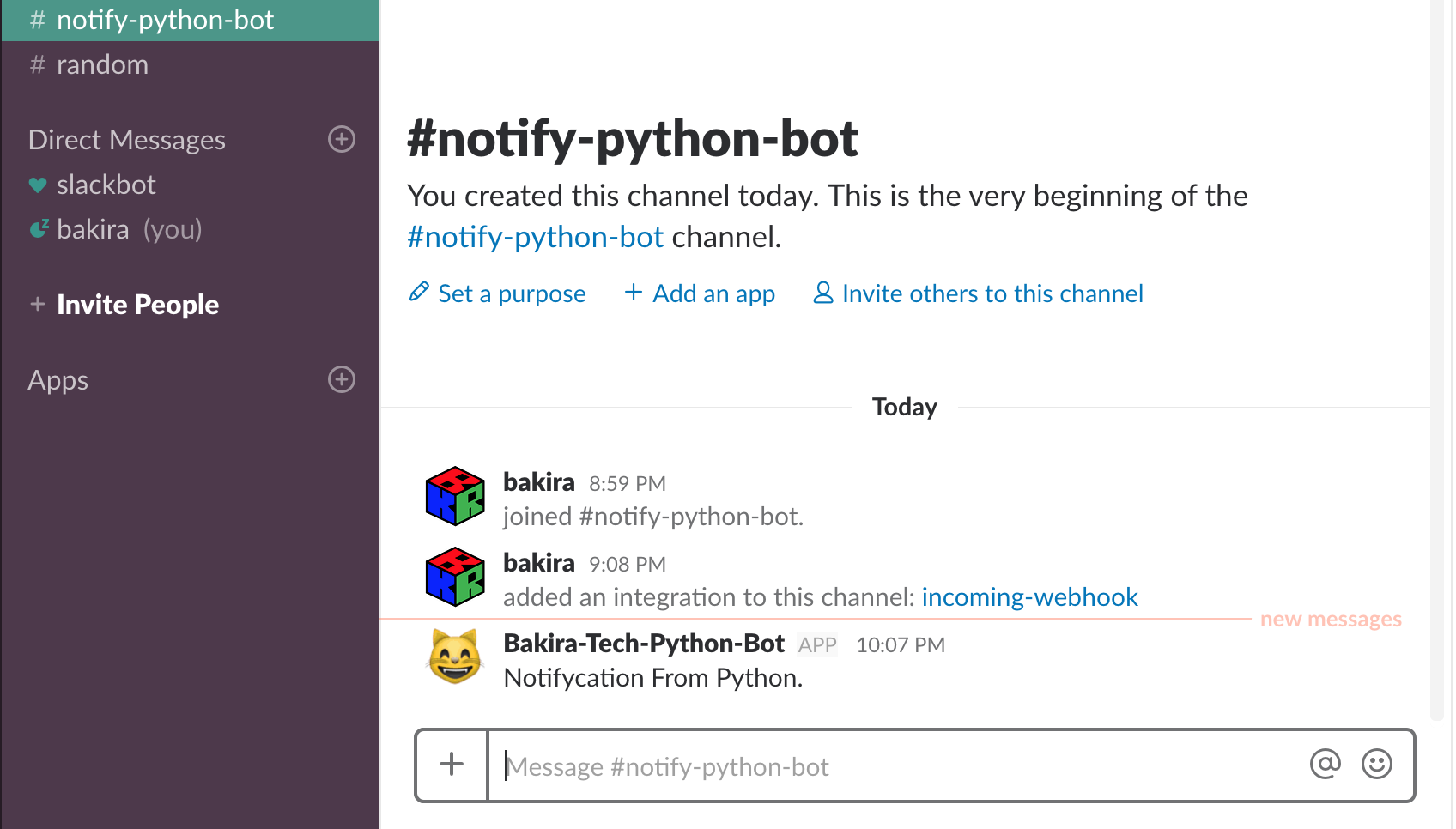The image size is (1456, 829).
Task: Click Bakira-Tech-Python-Bot sender name
Action: click(x=643, y=644)
